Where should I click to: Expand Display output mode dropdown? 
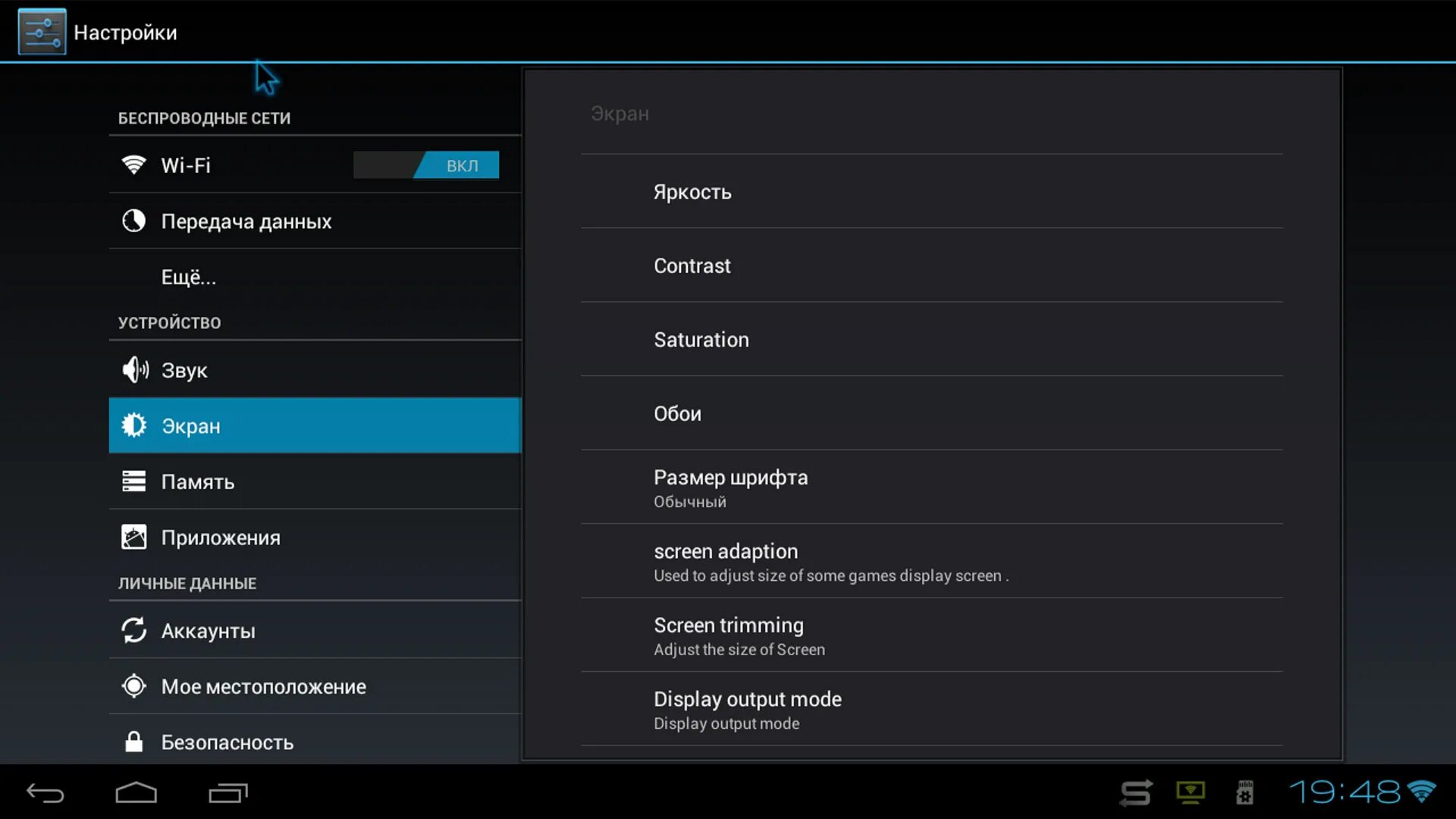pos(747,710)
